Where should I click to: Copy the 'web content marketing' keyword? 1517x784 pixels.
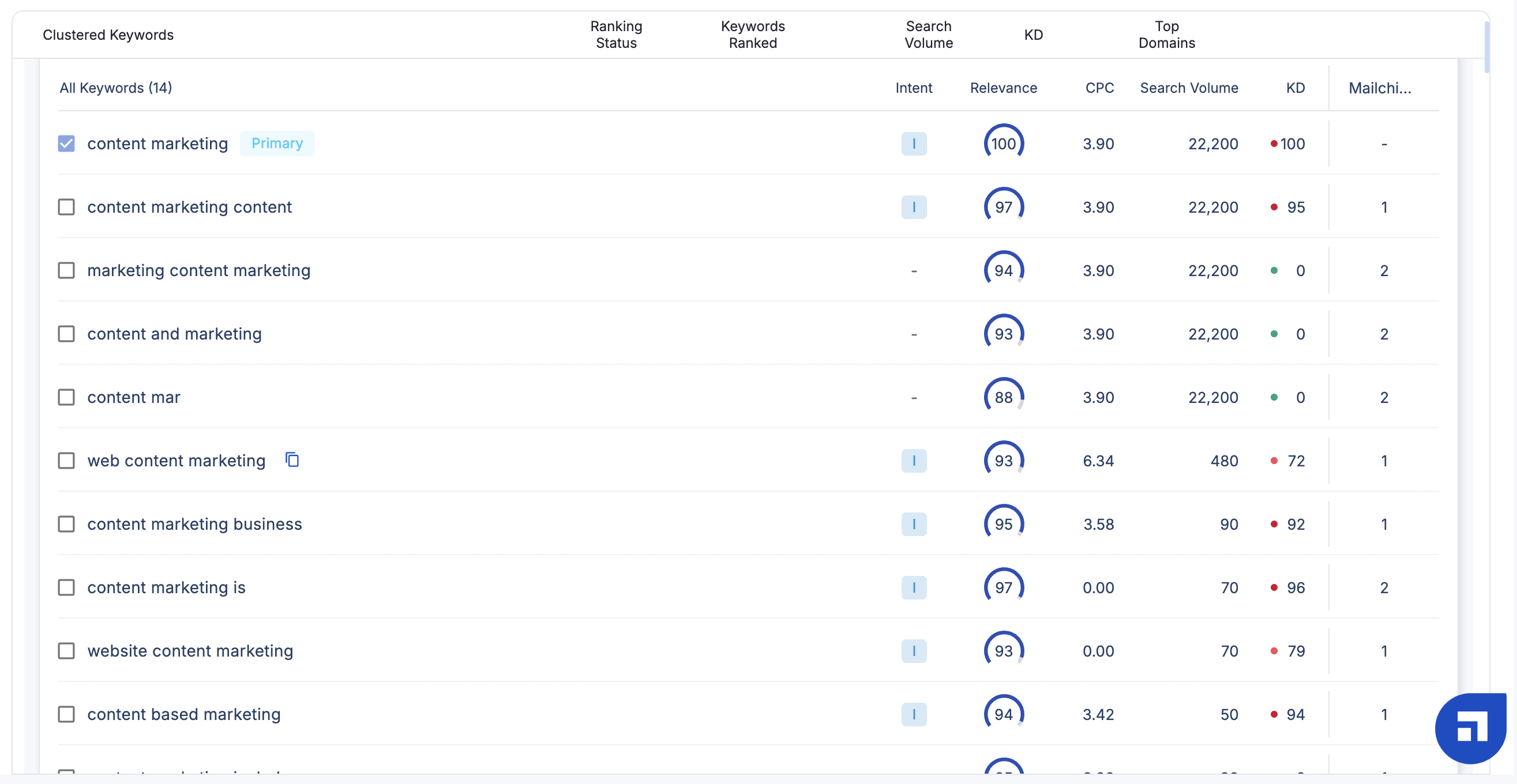(292, 459)
